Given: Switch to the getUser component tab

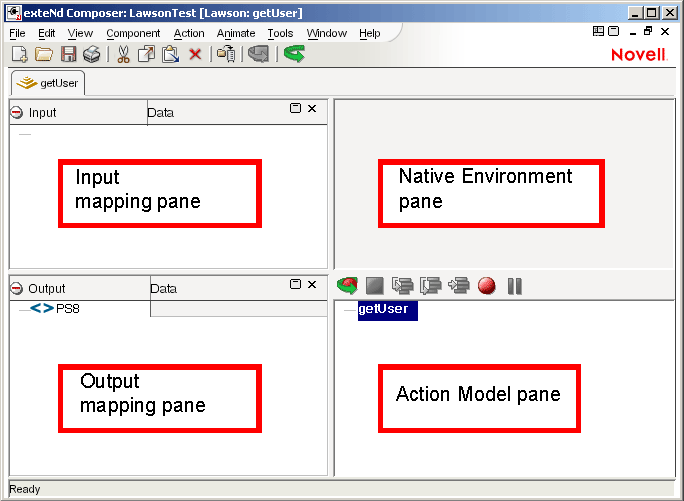Looking at the screenshot, I should pyautogui.click(x=48, y=83).
